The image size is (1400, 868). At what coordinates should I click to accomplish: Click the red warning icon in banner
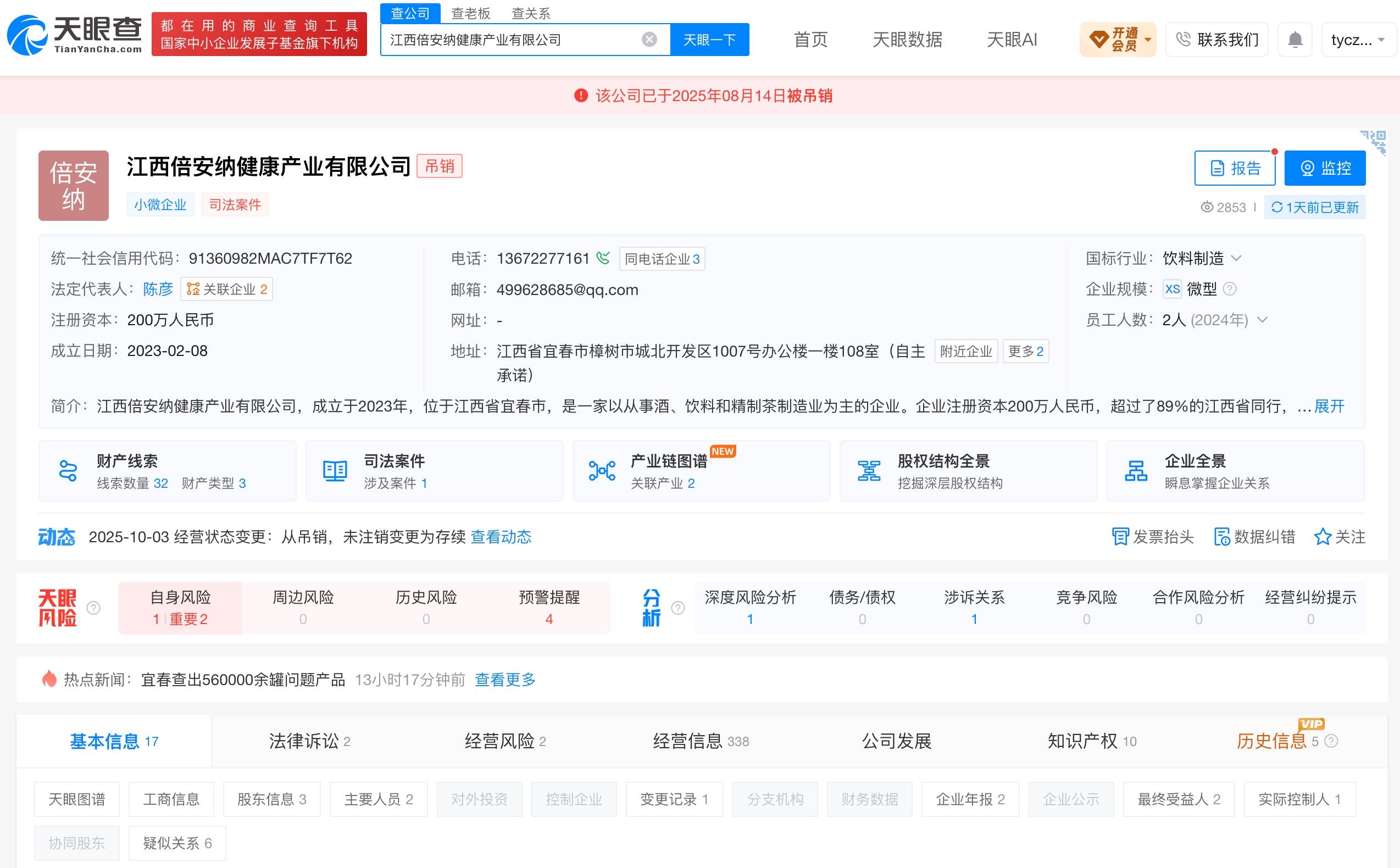[x=581, y=95]
